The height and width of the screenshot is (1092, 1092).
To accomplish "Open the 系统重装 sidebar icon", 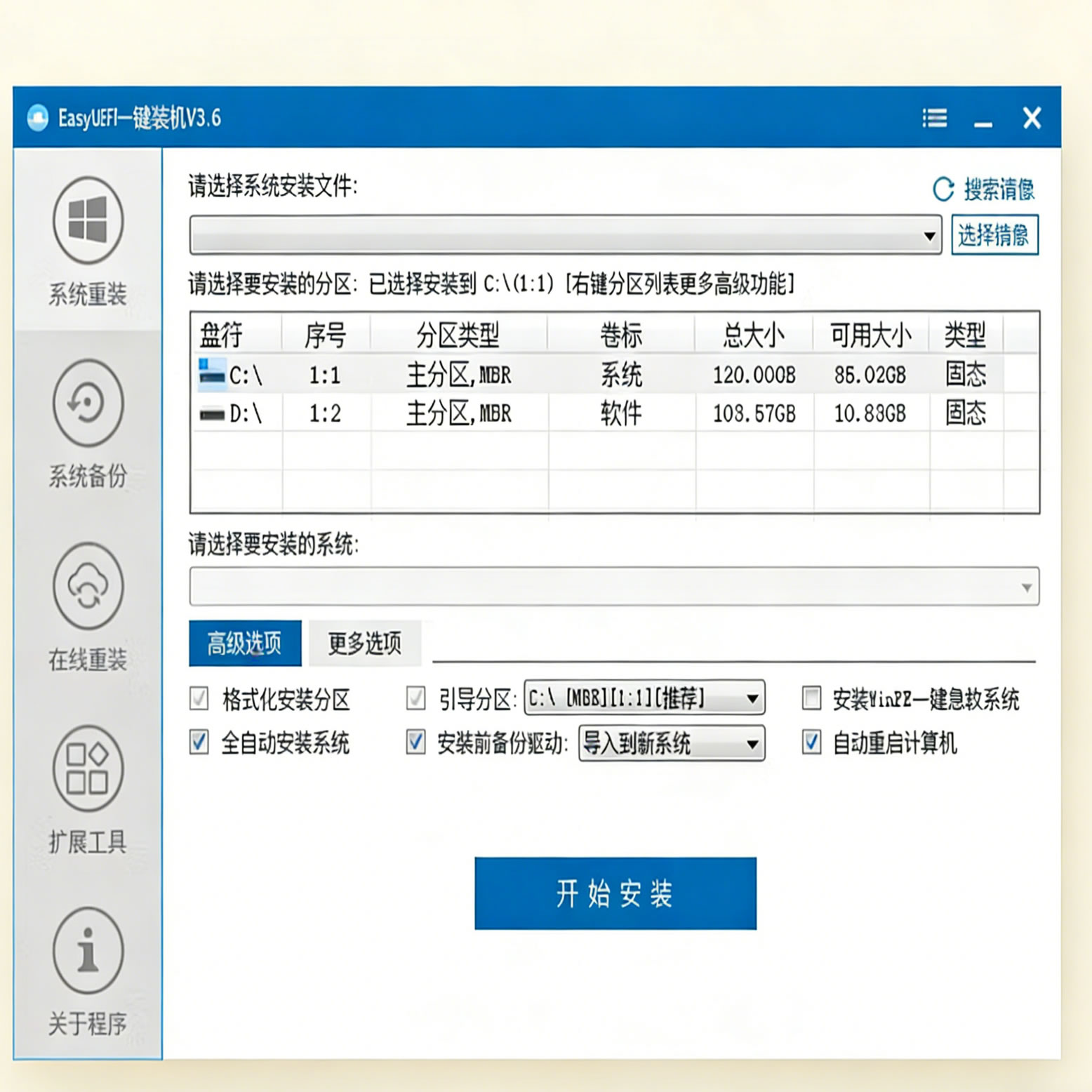I will coord(88,220).
